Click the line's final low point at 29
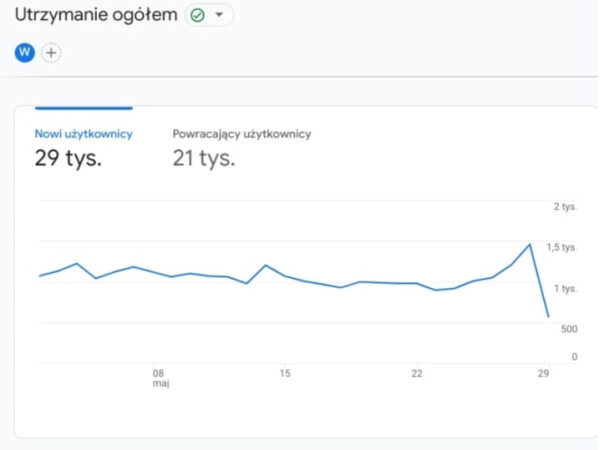Screen dimensions: 600x450 click(548, 317)
